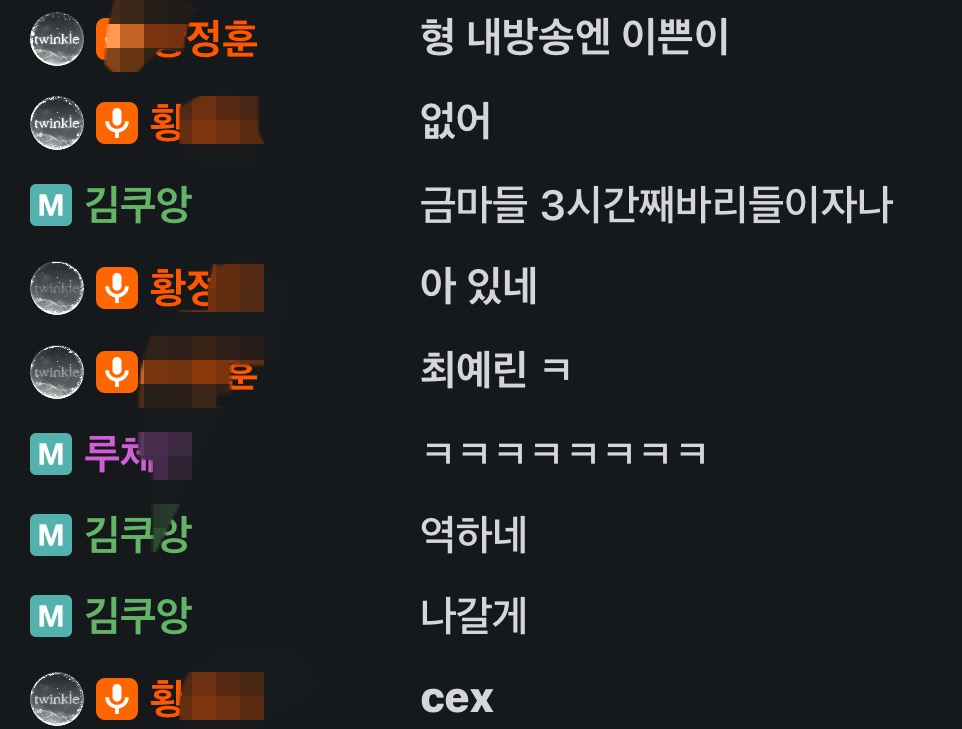Open the dimmed twinkle avatar on the '아 있네' row
Viewport: 962px width, 729px height.
click(57, 288)
